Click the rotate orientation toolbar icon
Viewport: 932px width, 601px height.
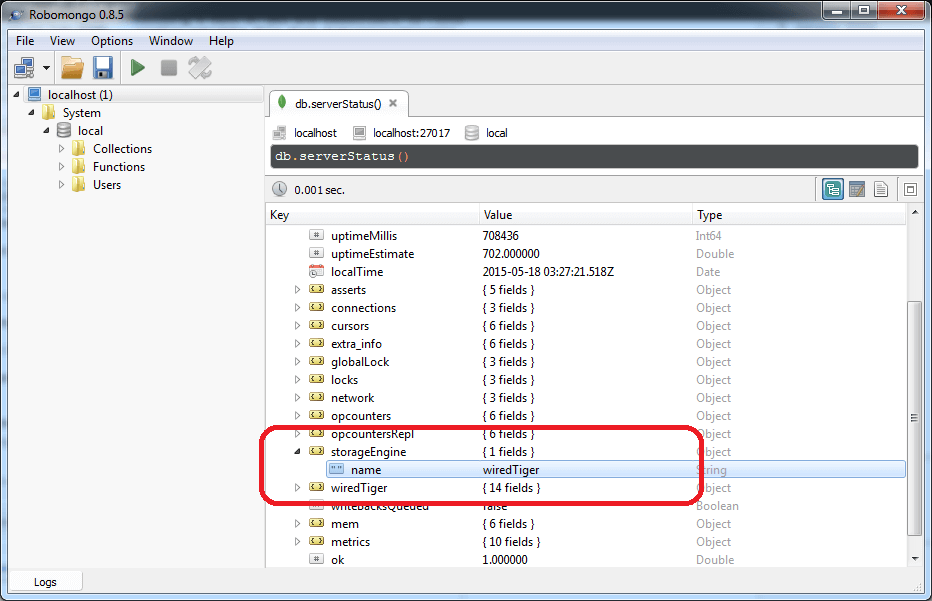(x=200, y=68)
